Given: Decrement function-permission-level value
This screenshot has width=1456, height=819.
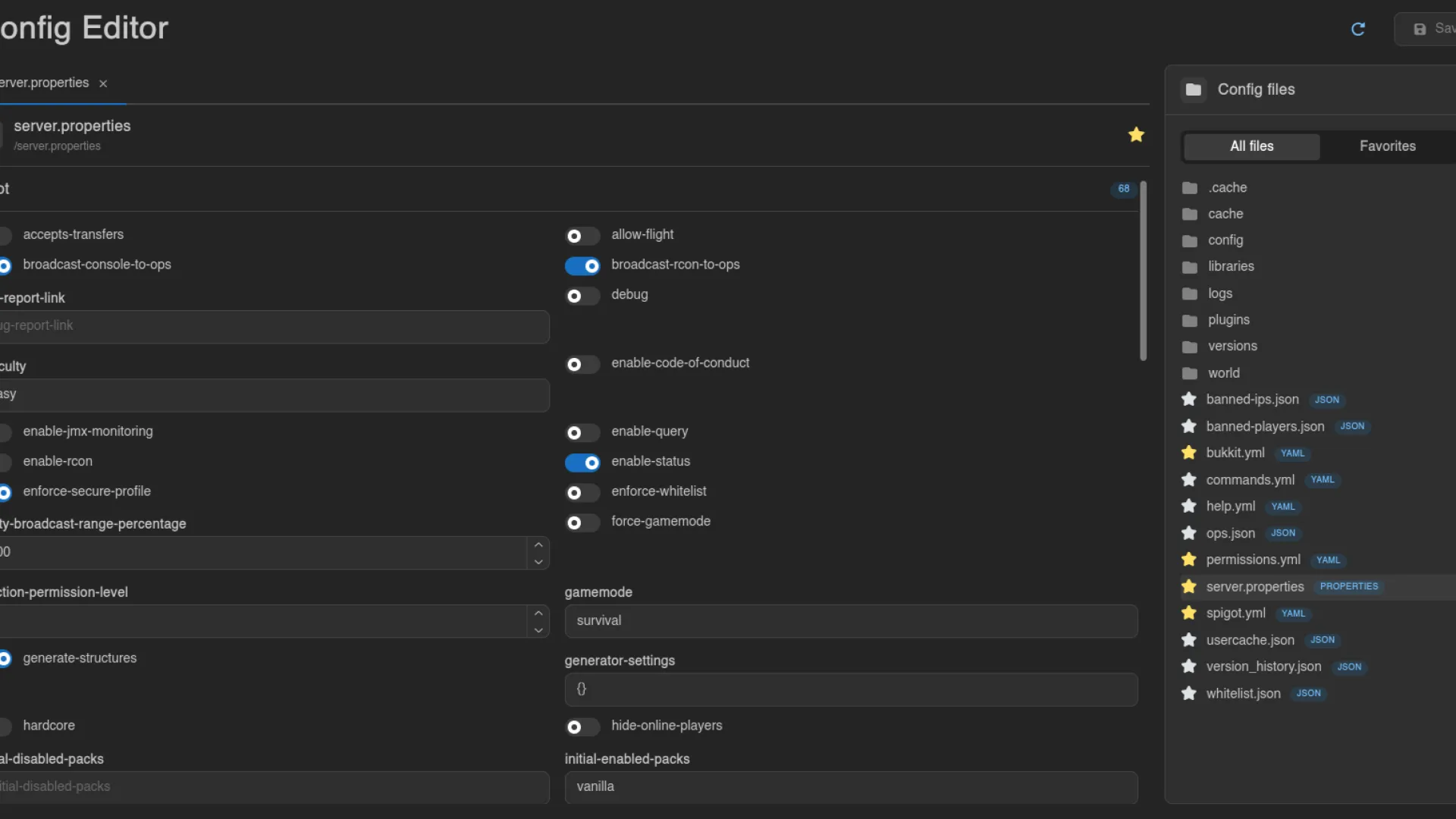Looking at the screenshot, I should pos(538,630).
